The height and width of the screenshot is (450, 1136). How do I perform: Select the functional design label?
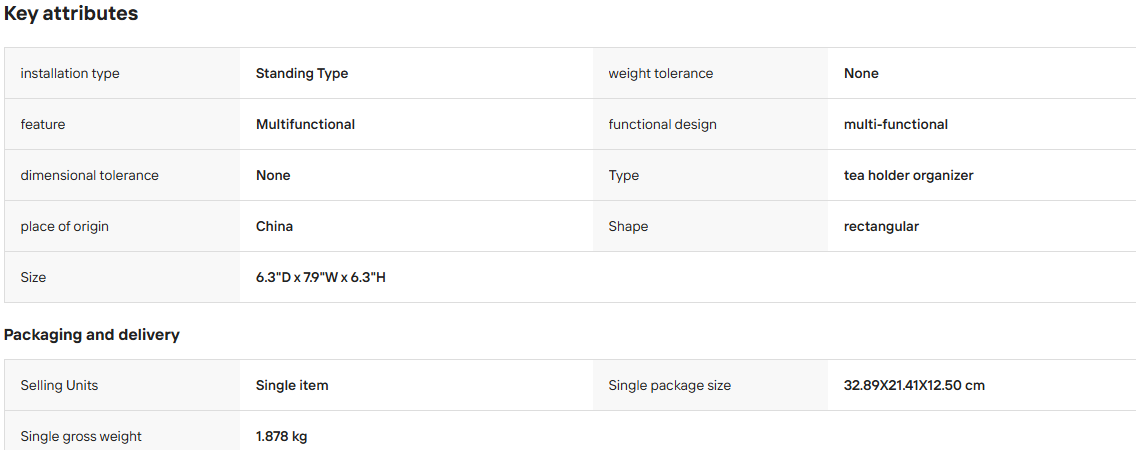pos(662,125)
